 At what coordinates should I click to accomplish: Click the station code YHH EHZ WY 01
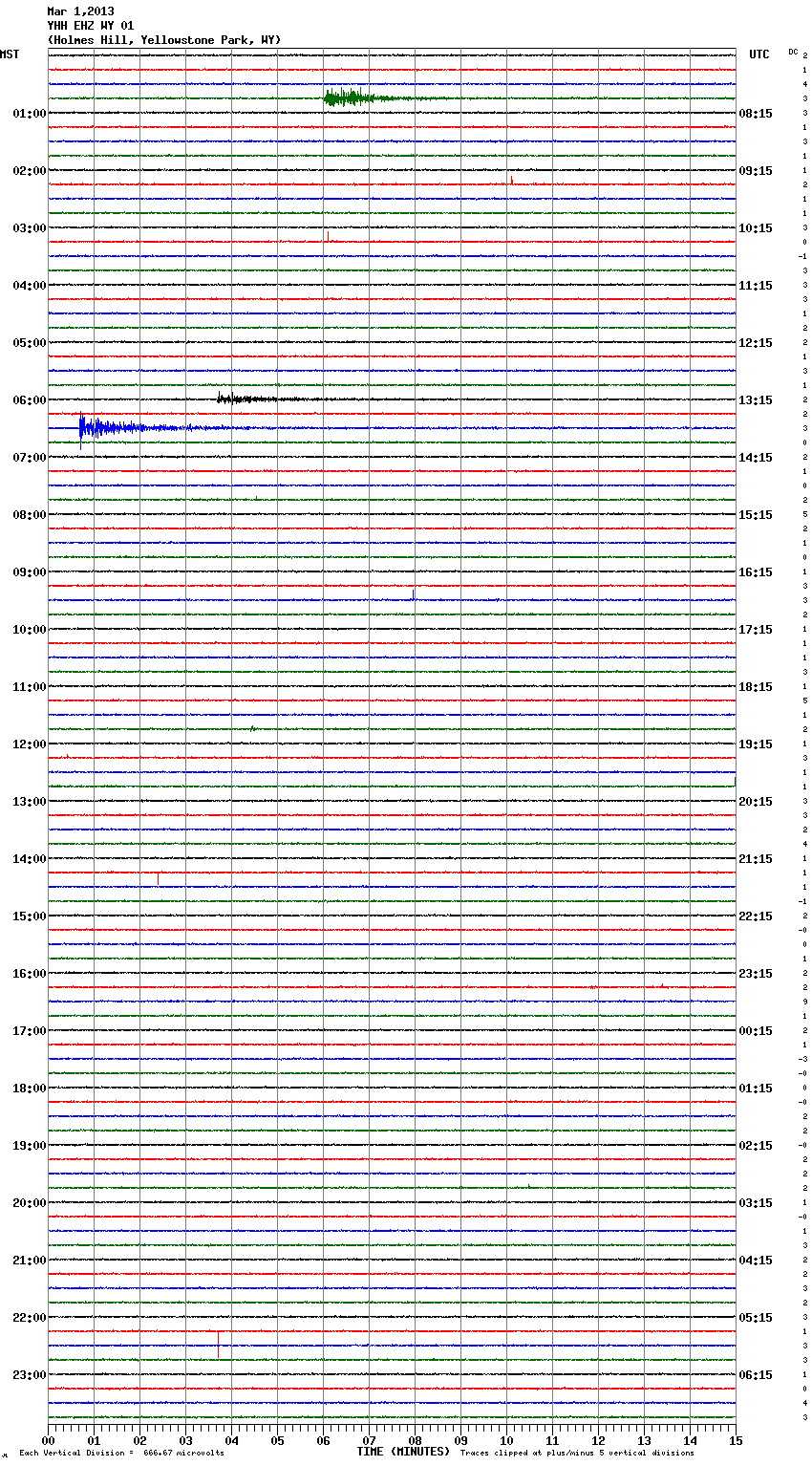pos(91,26)
